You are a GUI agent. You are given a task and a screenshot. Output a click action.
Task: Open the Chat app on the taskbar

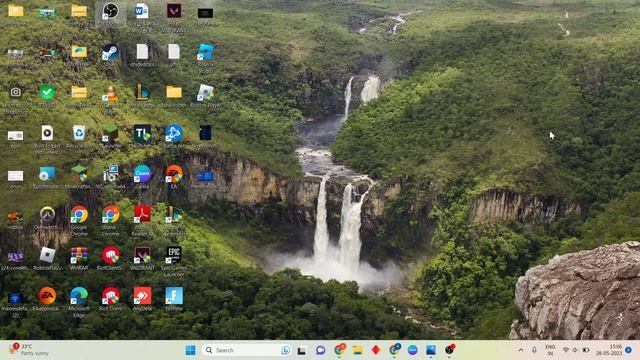[320, 350]
